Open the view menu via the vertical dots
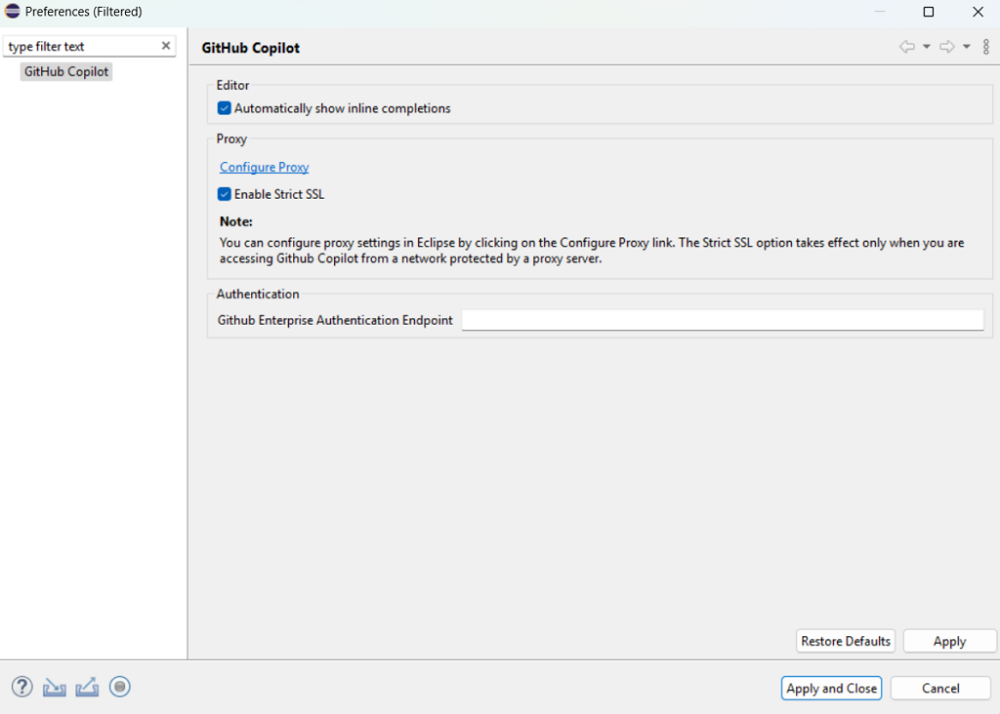 click(x=985, y=46)
